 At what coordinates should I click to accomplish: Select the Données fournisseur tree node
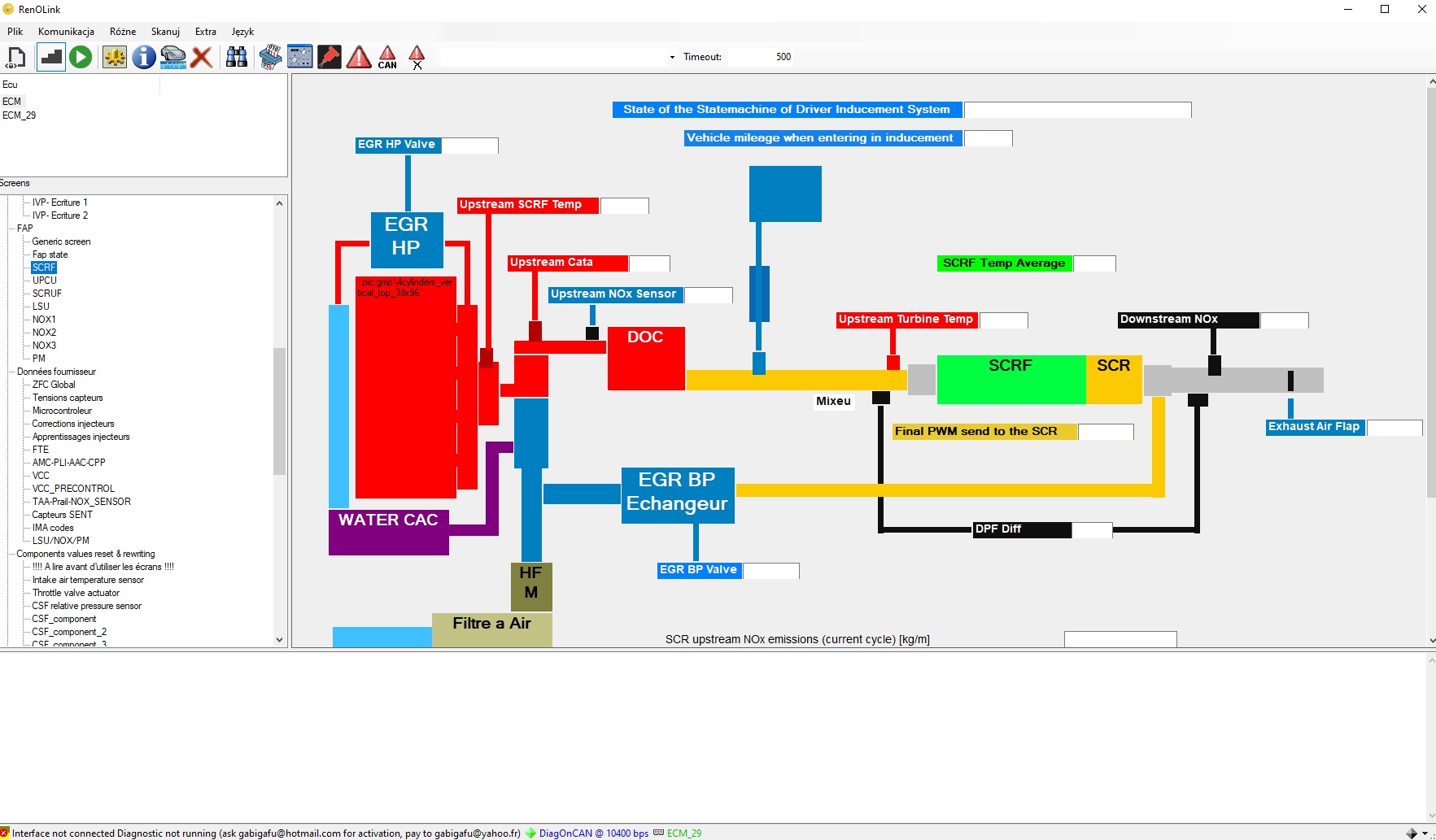tap(56, 372)
